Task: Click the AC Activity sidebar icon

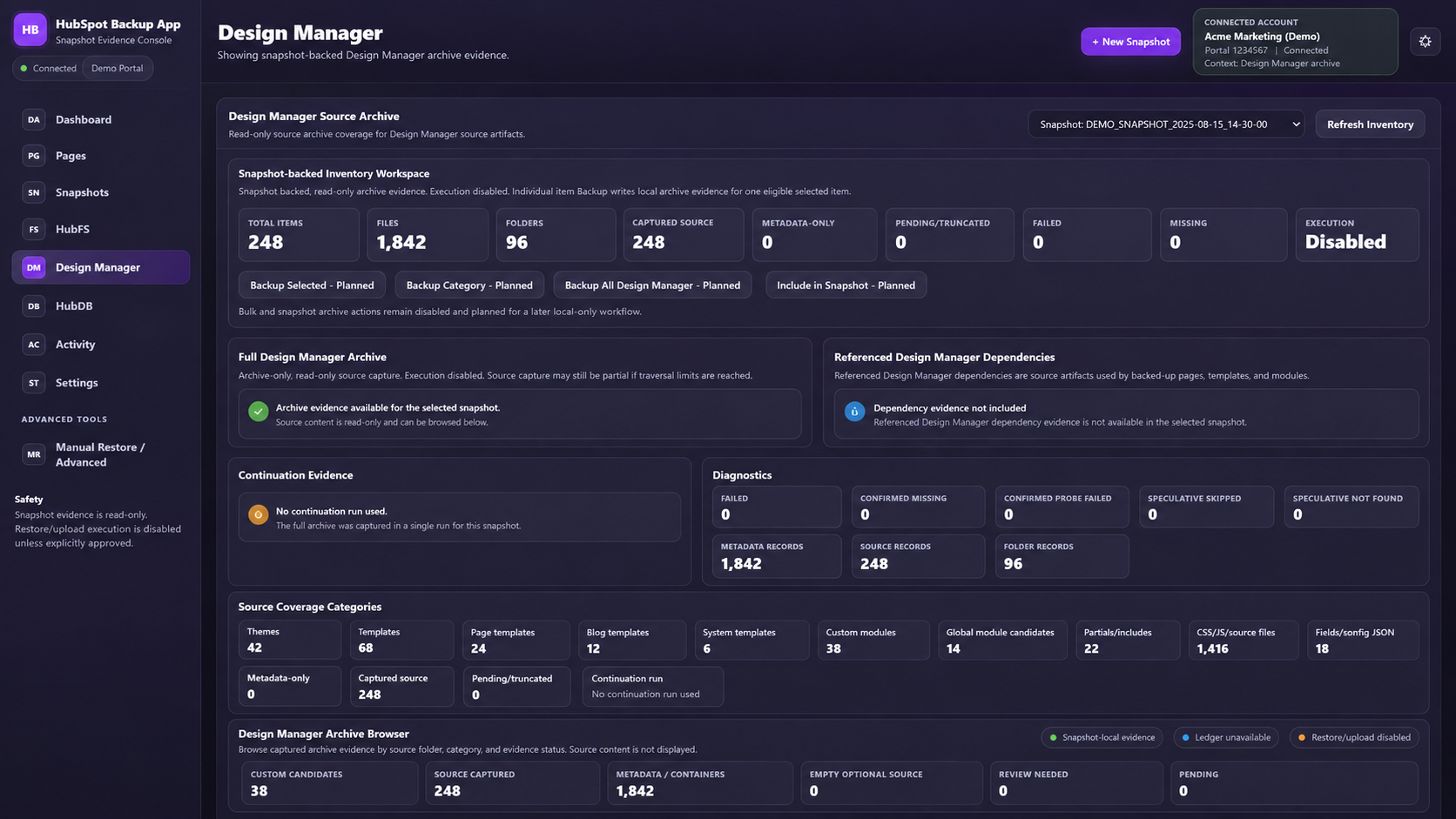Action: tap(33, 344)
